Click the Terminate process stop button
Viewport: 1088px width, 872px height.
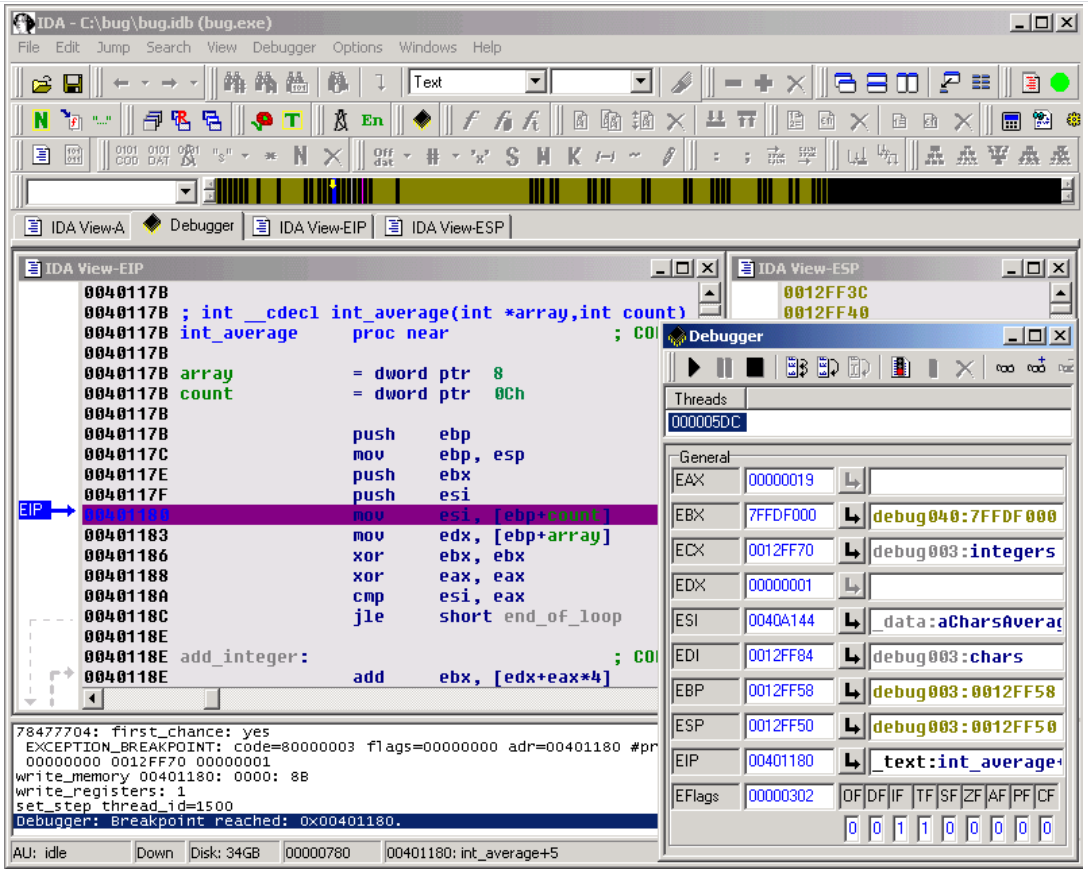[x=754, y=368]
